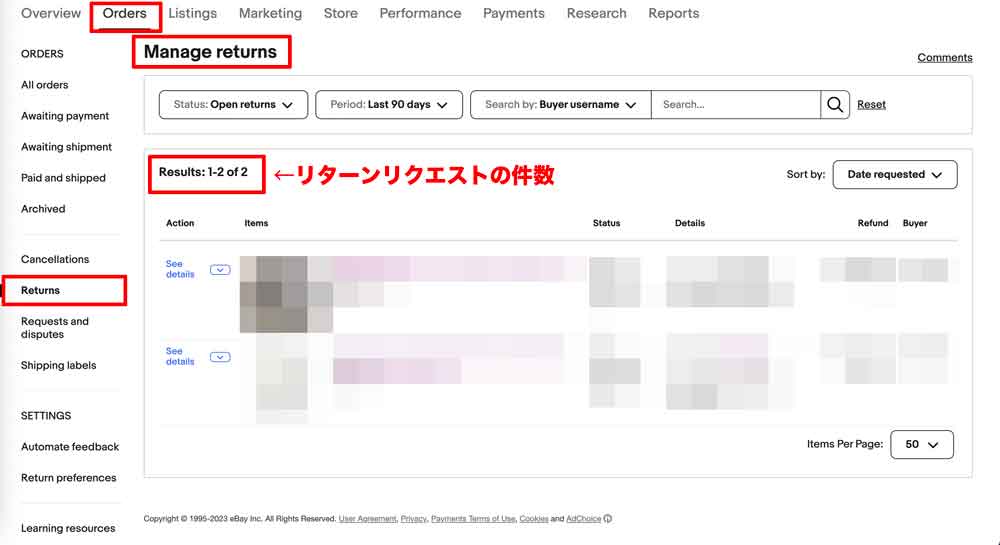Open the Cookies footer link
Viewport: 1000px width, 545px height.
(x=534, y=519)
